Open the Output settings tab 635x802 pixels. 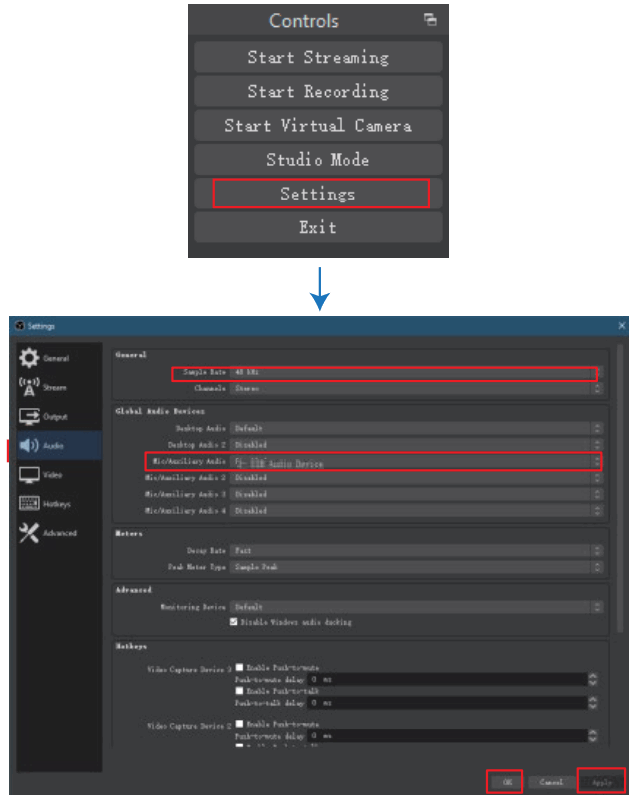click(58, 416)
